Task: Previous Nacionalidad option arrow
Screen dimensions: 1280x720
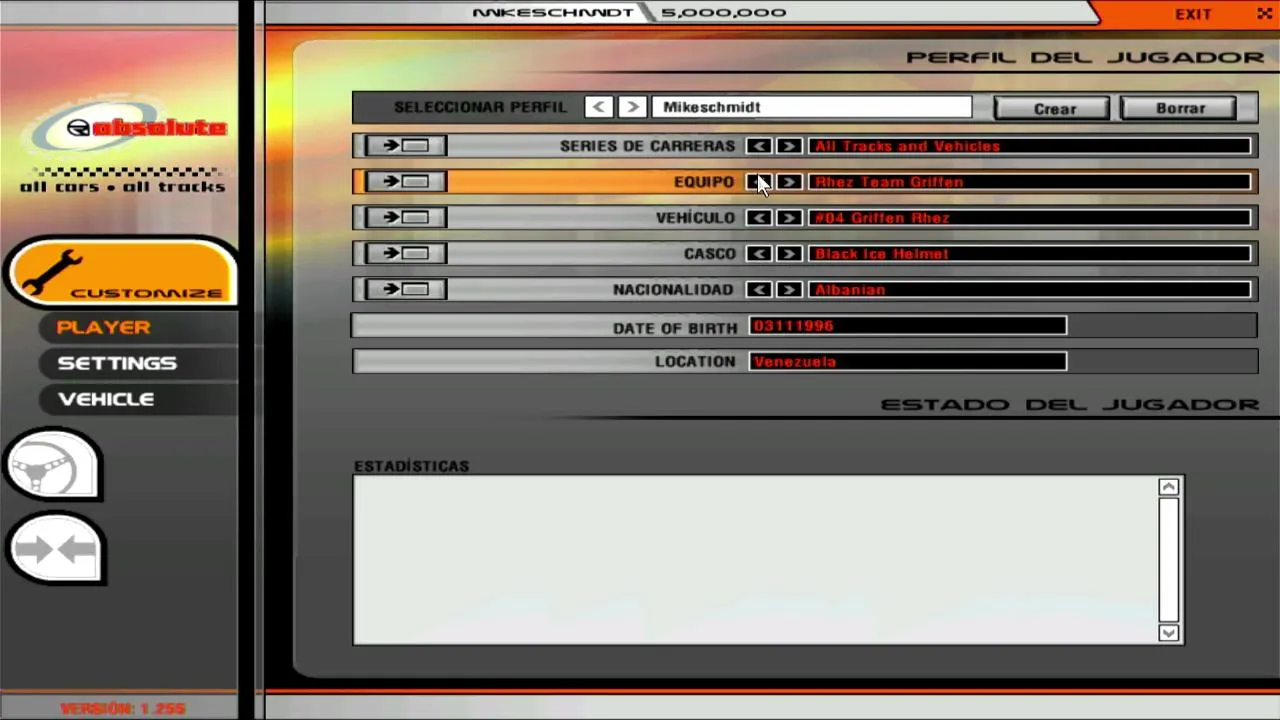Action: (x=759, y=290)
